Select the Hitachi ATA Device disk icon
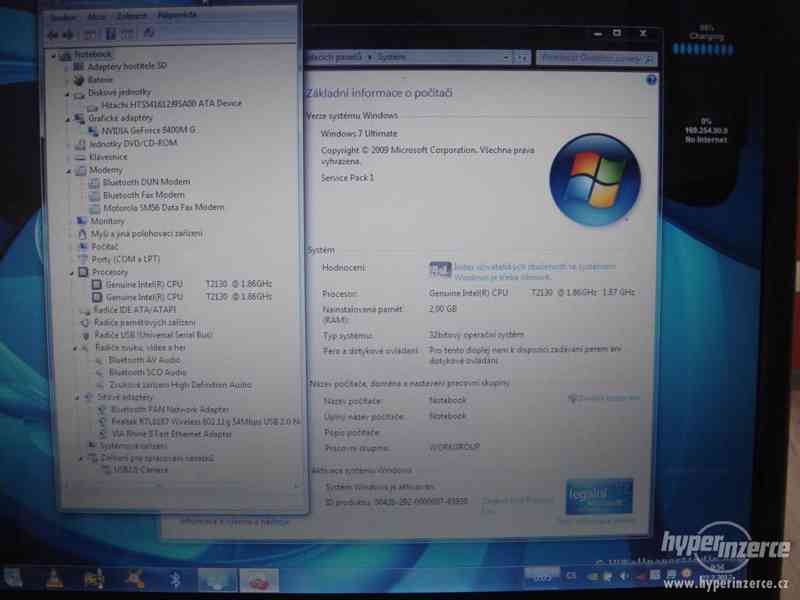 pos(92,107)
